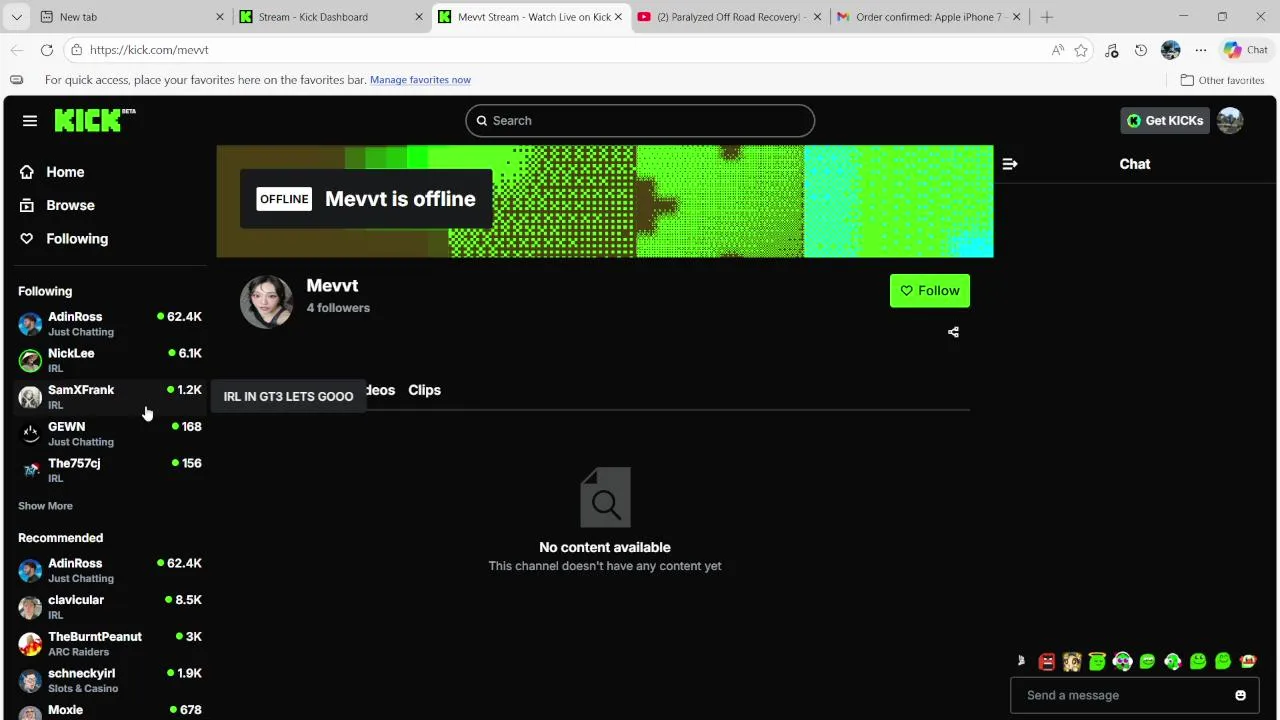Open SamXFrank channel in Following list
The height and width of the screenshot is (720, 1280).
point(110,397)
